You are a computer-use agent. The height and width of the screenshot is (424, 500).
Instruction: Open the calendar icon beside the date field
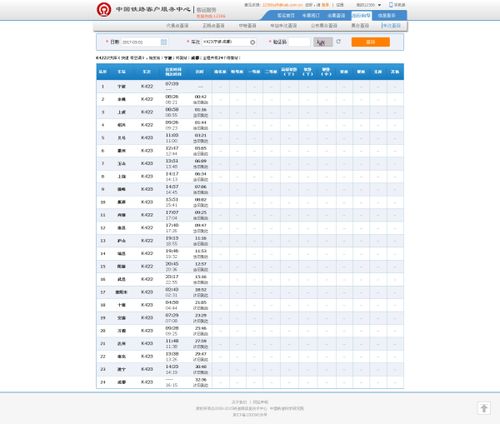(x=164, y=42)
